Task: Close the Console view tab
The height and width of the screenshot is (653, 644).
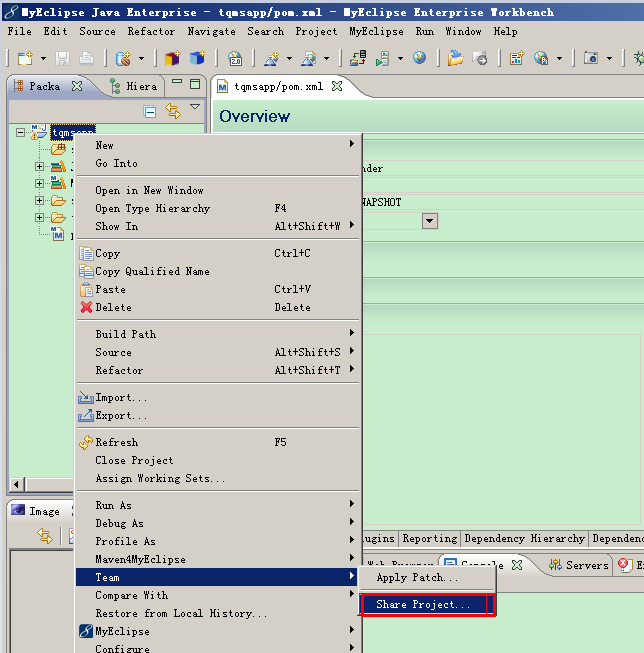Action: point(517,565)
